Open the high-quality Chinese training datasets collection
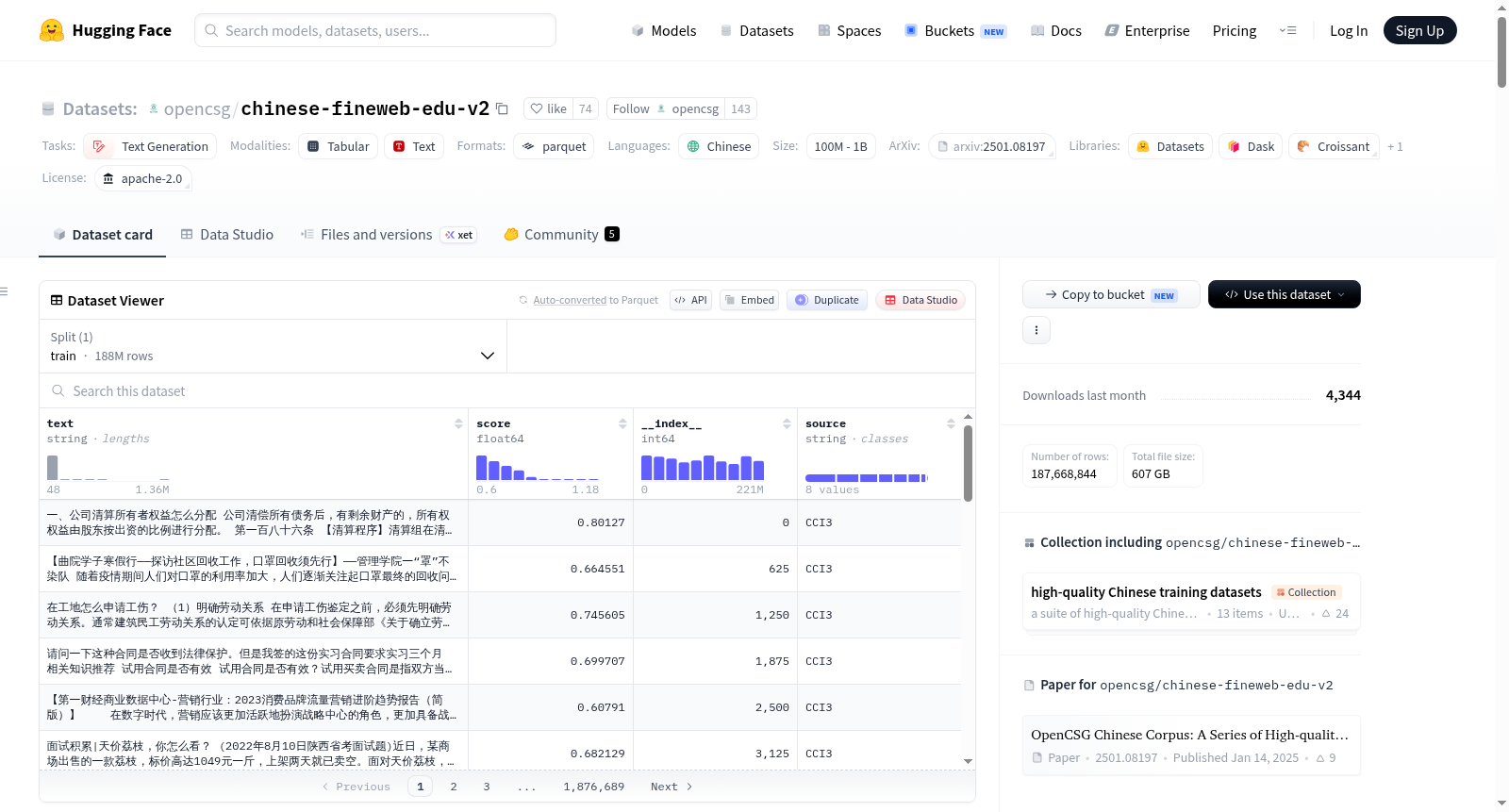Screen dimensions: 1509x812 (1191, 602)
